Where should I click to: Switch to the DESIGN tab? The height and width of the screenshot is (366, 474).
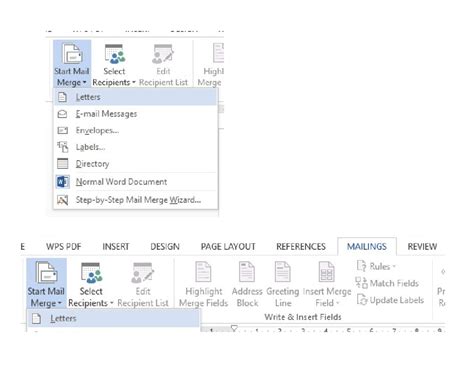[x=165, y=247]
